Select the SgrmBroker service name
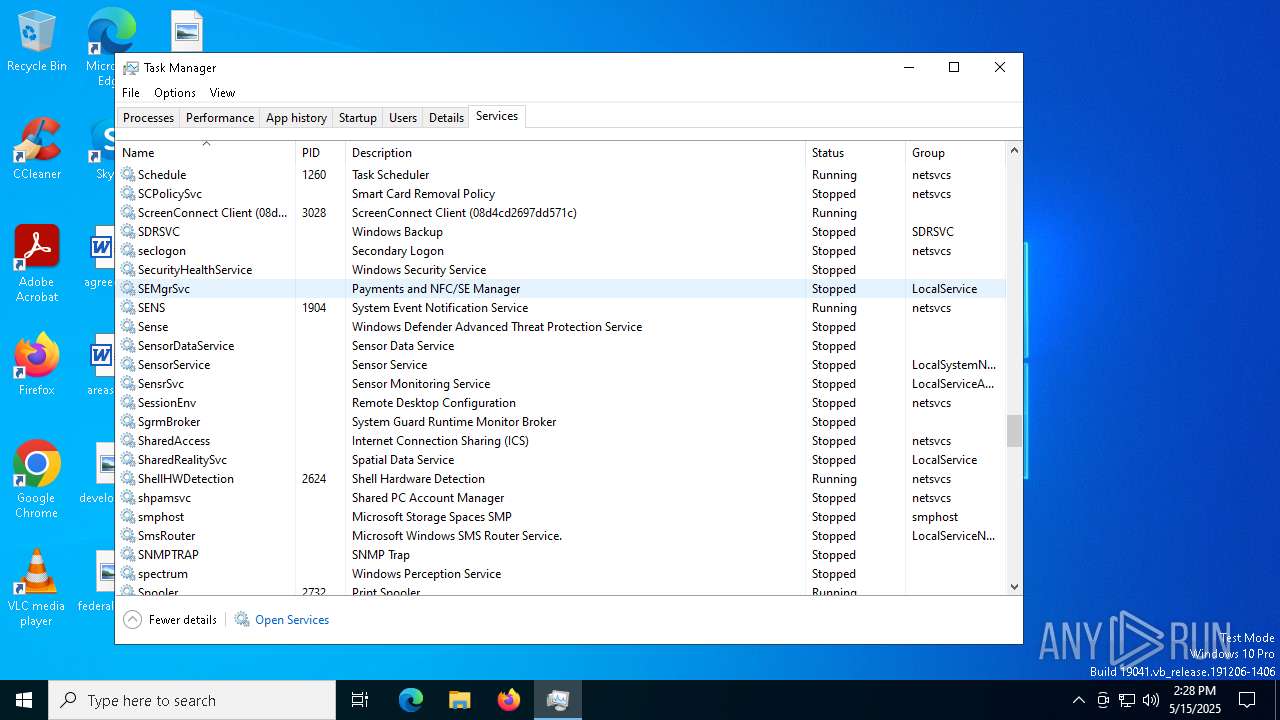Screen dimensions: 1280x720 (169, 422)
